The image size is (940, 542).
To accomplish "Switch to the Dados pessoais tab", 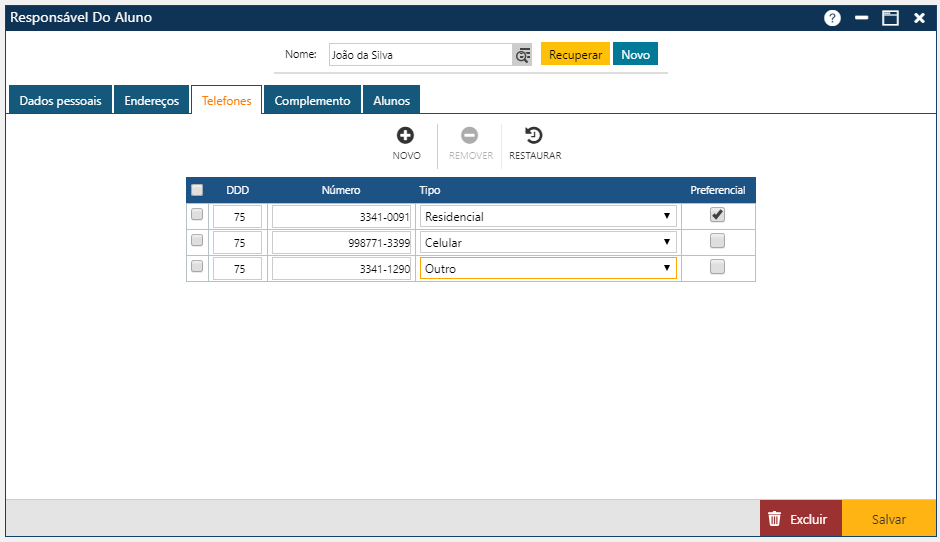I will click(x=60, y=101).
